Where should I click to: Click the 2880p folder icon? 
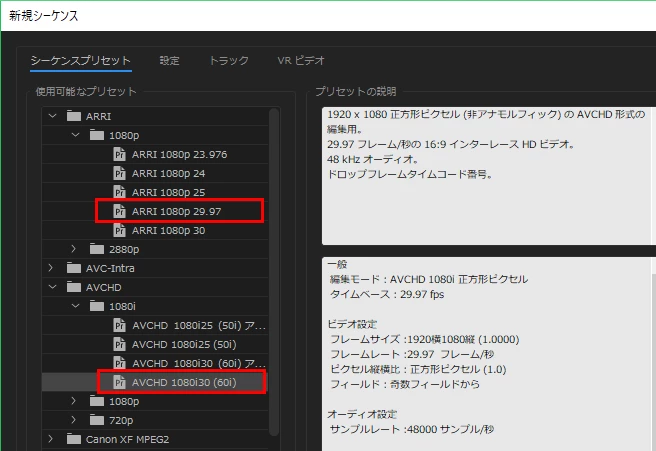(x=97, y=249)
